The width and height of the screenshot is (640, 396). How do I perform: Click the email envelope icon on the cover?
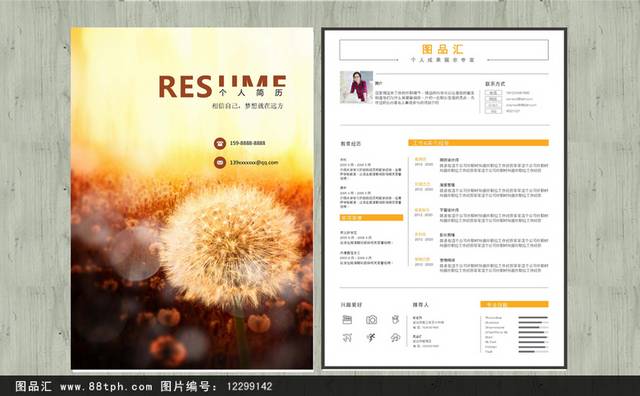pyautogui.click(x=220, y=162)
